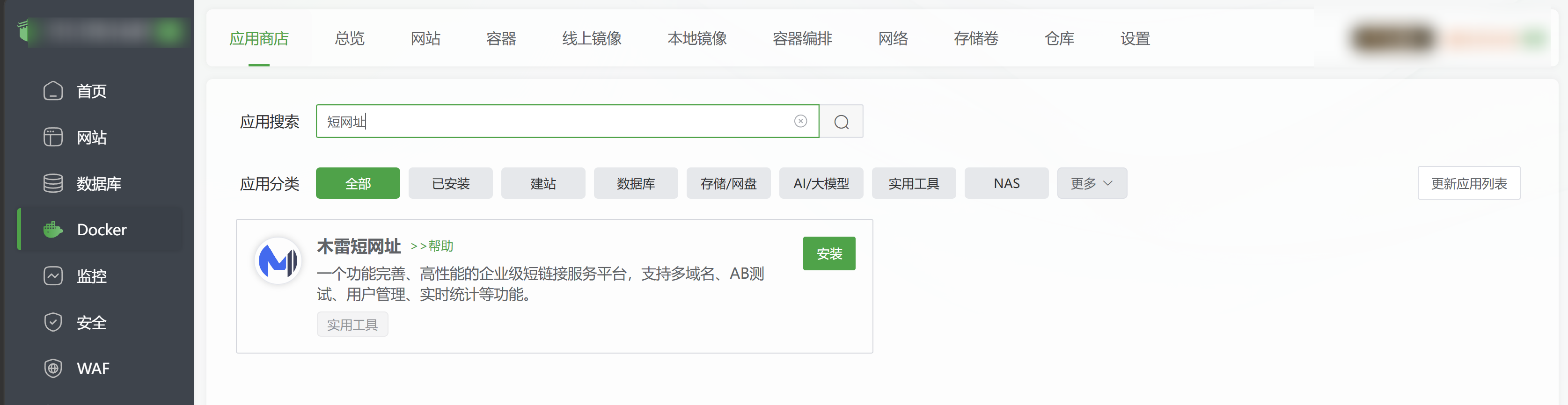Open the >>帮助 link for 木雷短网址

(432, 246)
